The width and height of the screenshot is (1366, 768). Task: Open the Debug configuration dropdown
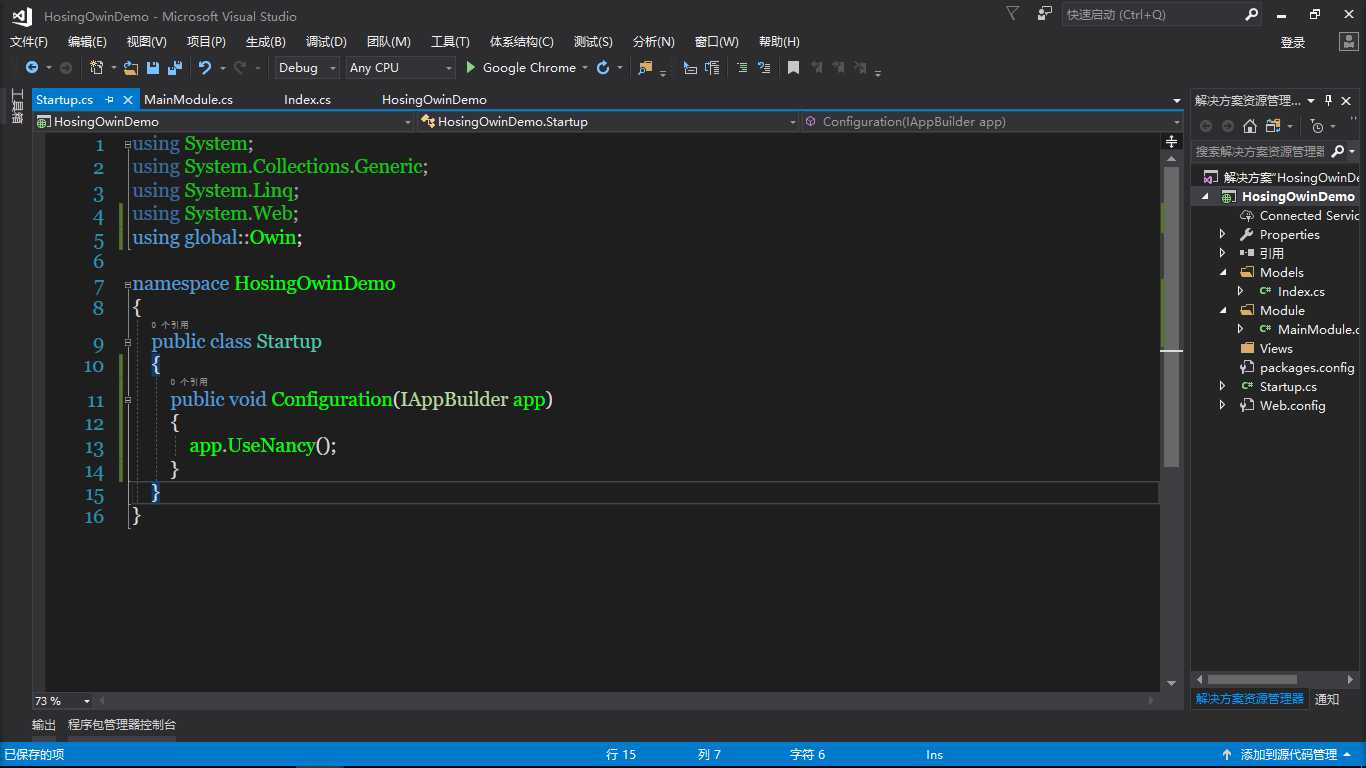[x=308, y=67]
